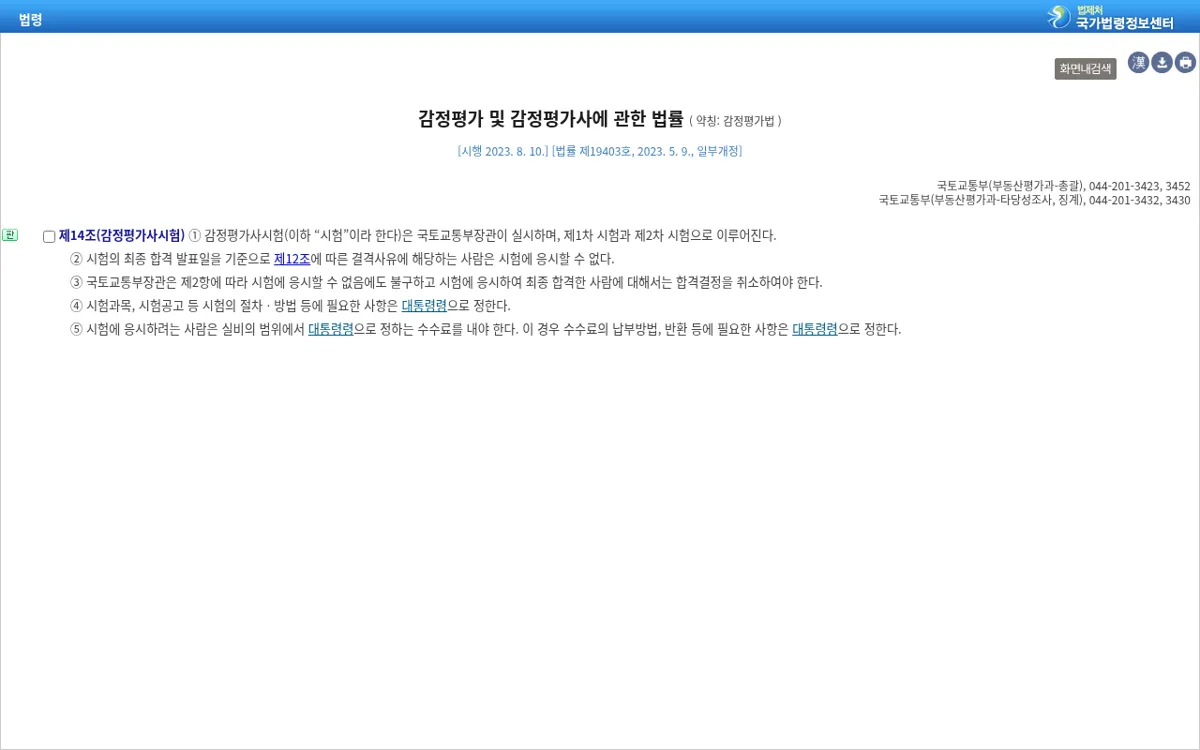The height and width of the screenshot is (750, 1200).
Task: Click the download (save) icon
Action: click(1162, 63)
